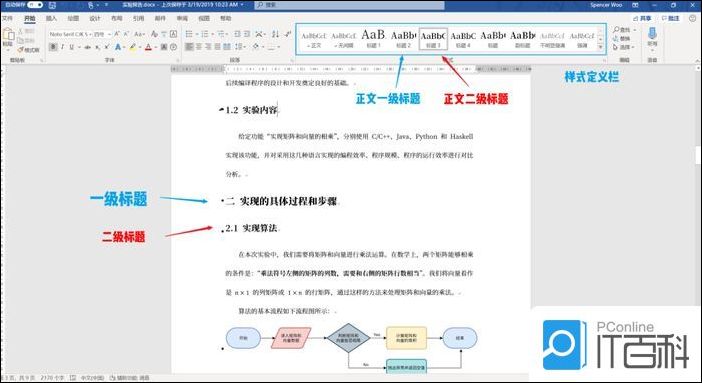Open the Text Effects blue A icon
Screen dimensions: 702x383
(118, 47)
